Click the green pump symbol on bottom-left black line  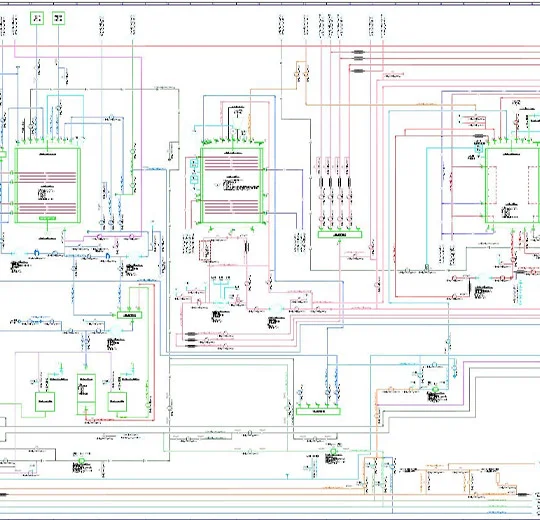tap(82, 461)
